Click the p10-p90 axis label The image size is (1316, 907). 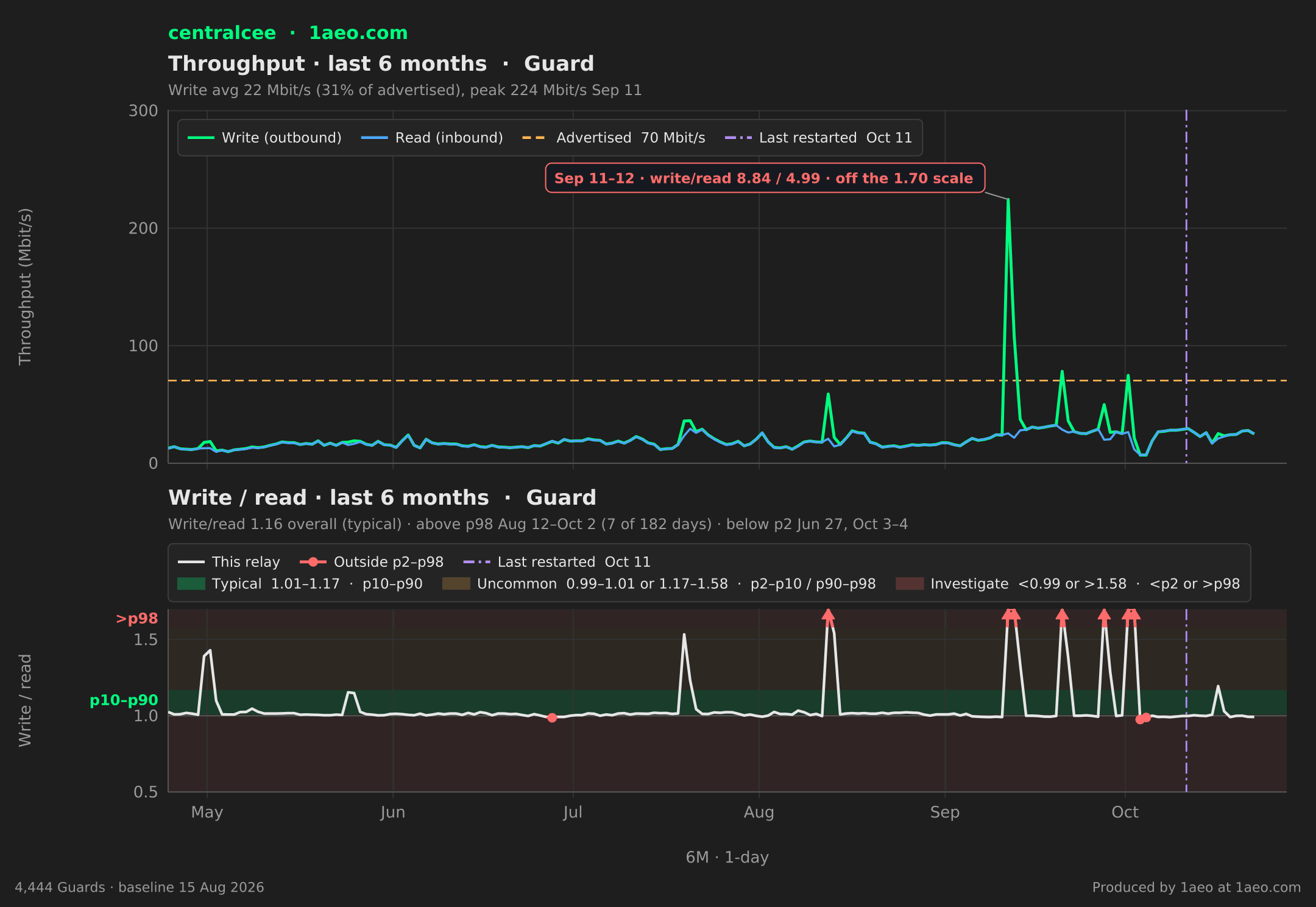click(x=124, y=700)
